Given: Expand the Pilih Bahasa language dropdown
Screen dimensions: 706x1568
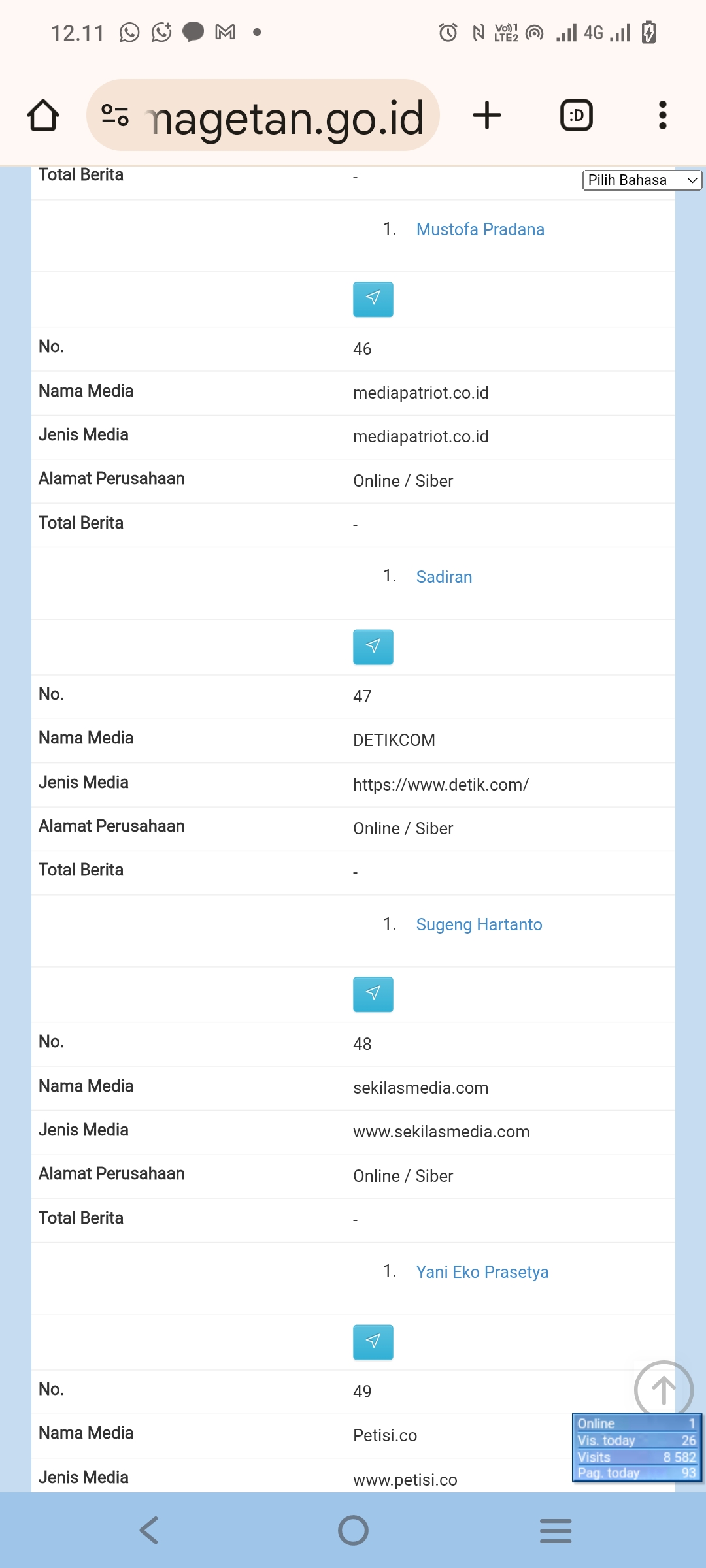Looking at the screenshot, I should point(641,180).
